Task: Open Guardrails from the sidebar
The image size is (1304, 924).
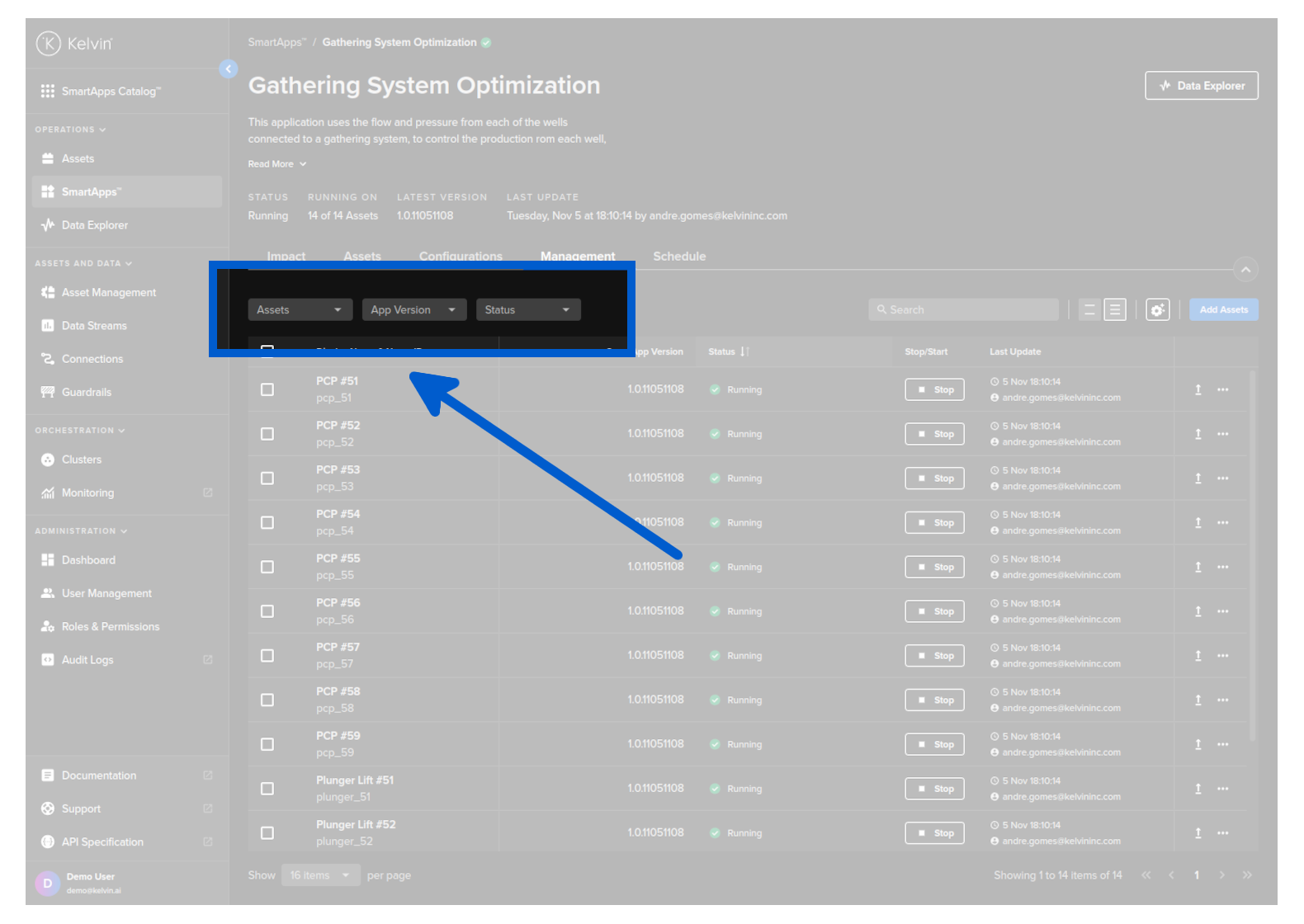Action: pyautogui.click(x=86, y=392)
